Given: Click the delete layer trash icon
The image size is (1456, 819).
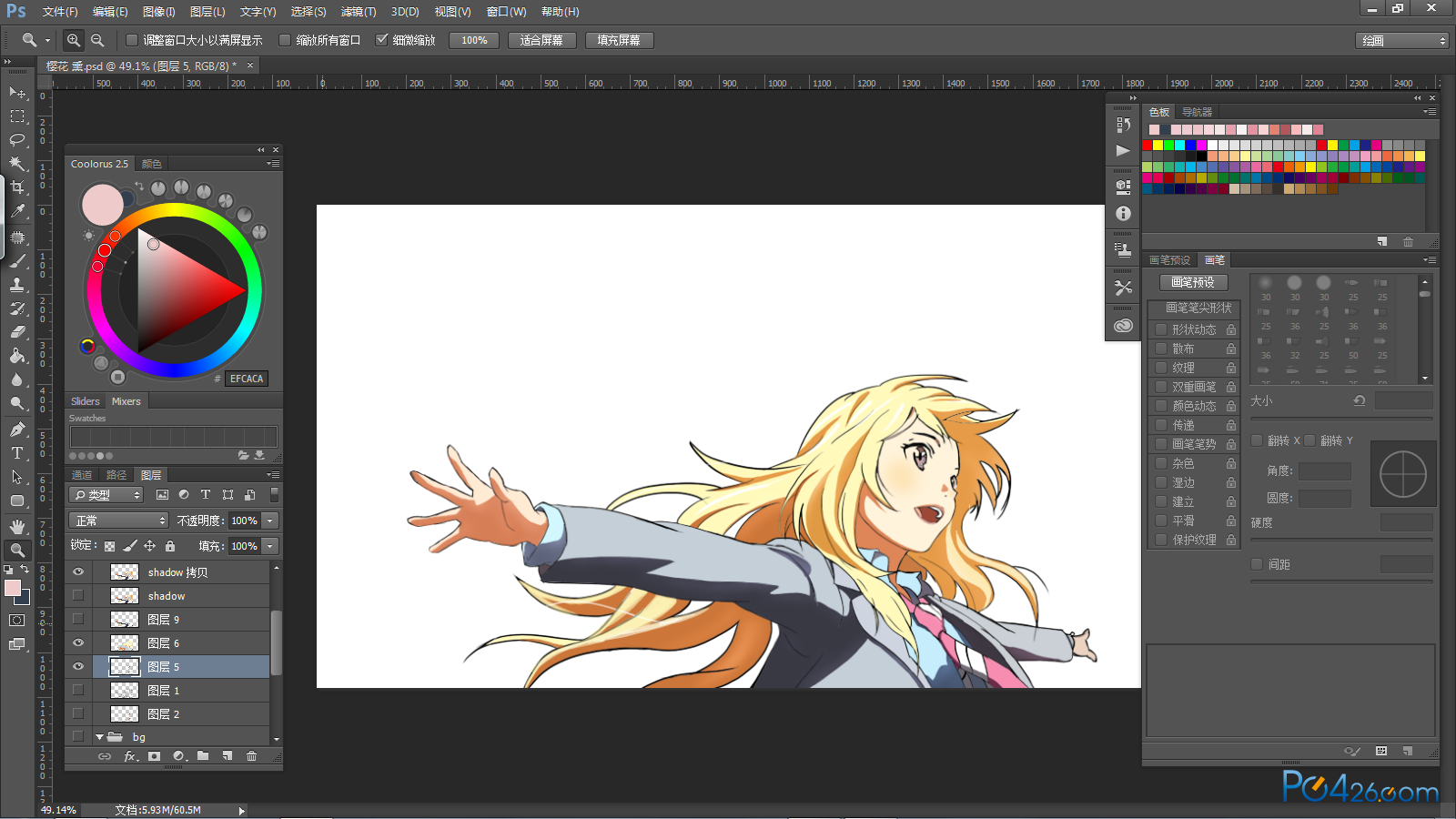Looking at the screenshot, I should point(251,756).
